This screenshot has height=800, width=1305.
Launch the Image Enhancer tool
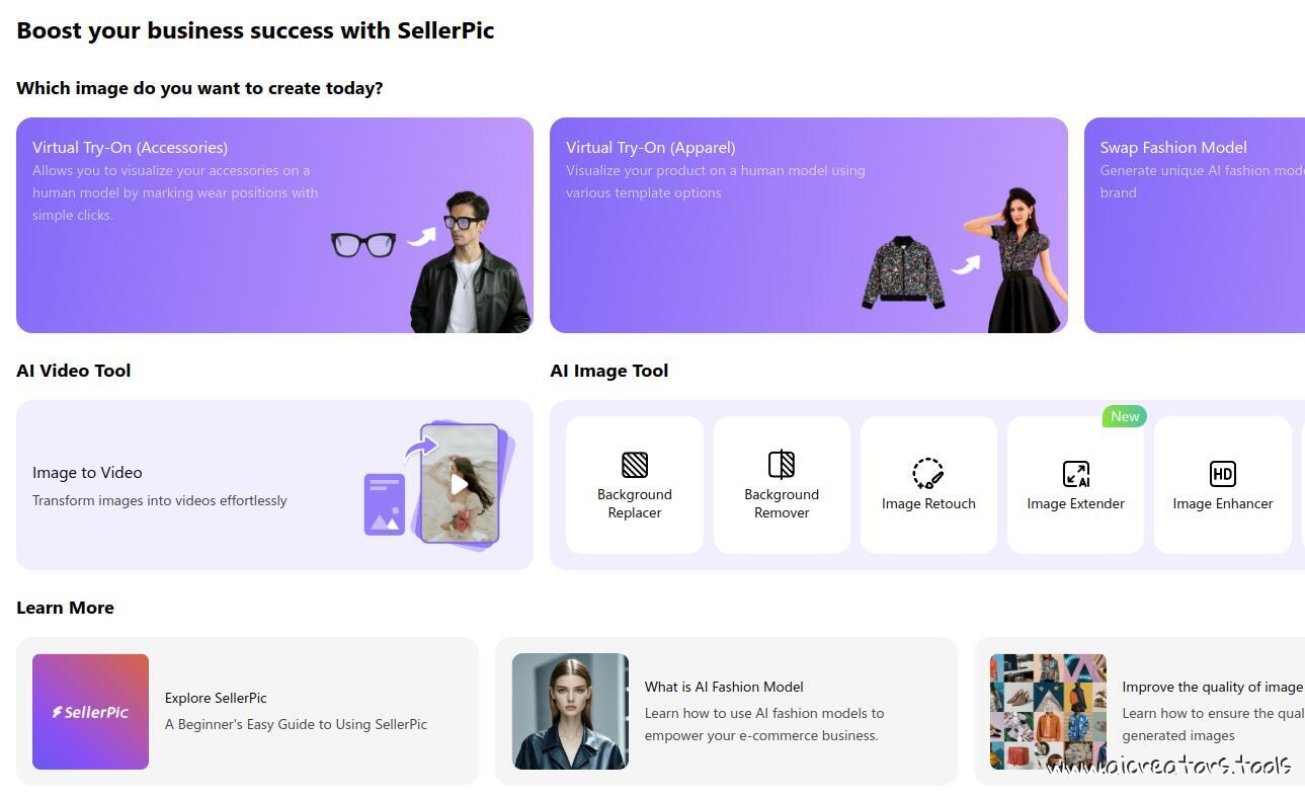1222,483
